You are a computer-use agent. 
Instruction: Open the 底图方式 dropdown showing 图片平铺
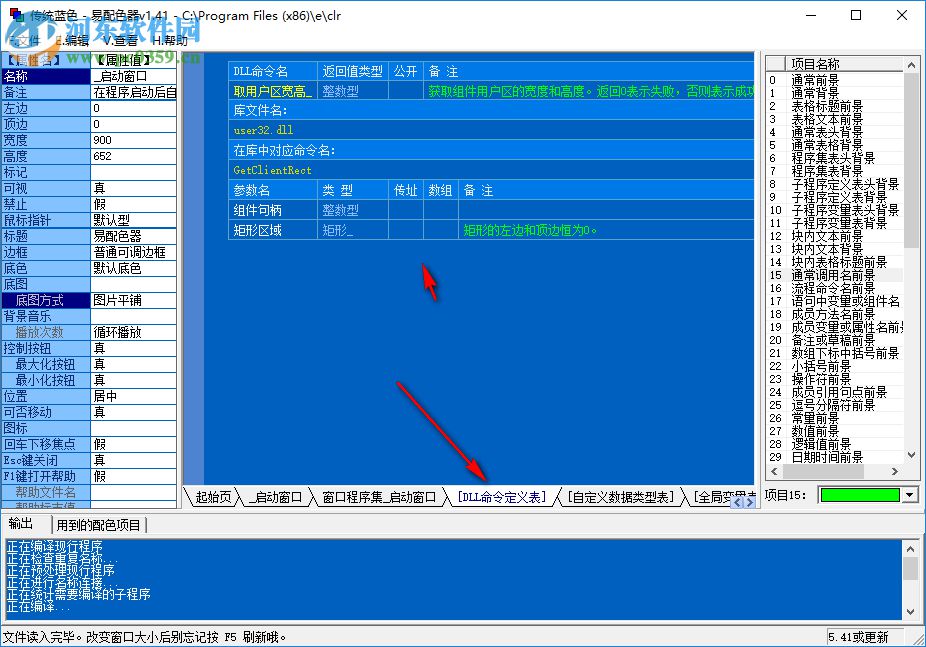pos(134,299)
